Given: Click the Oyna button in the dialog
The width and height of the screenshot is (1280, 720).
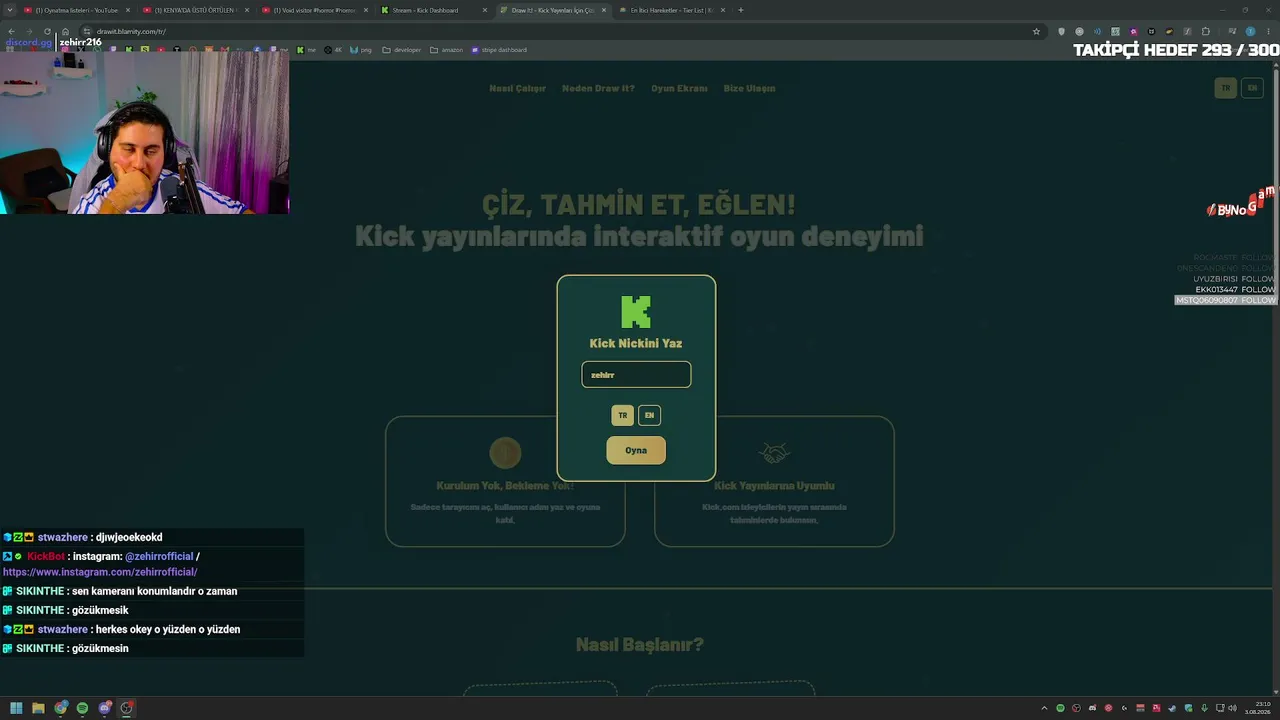Looking at the screenshot, I should click(x=636, y=450).
